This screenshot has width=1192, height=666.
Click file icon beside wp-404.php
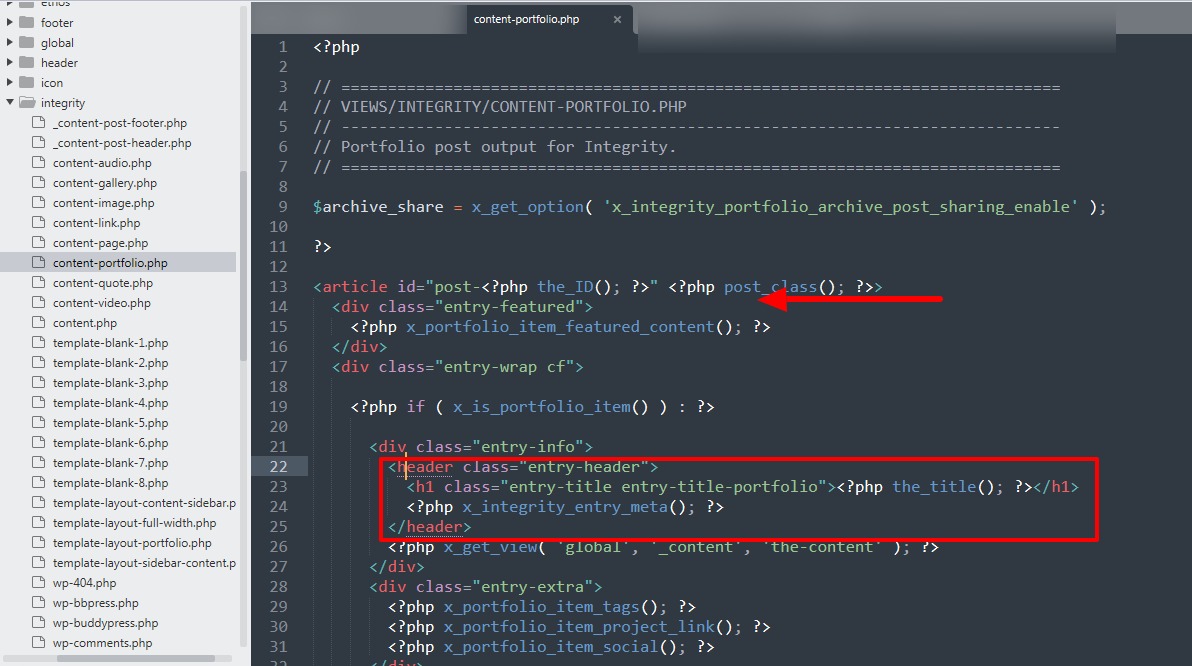coord(39,582)
